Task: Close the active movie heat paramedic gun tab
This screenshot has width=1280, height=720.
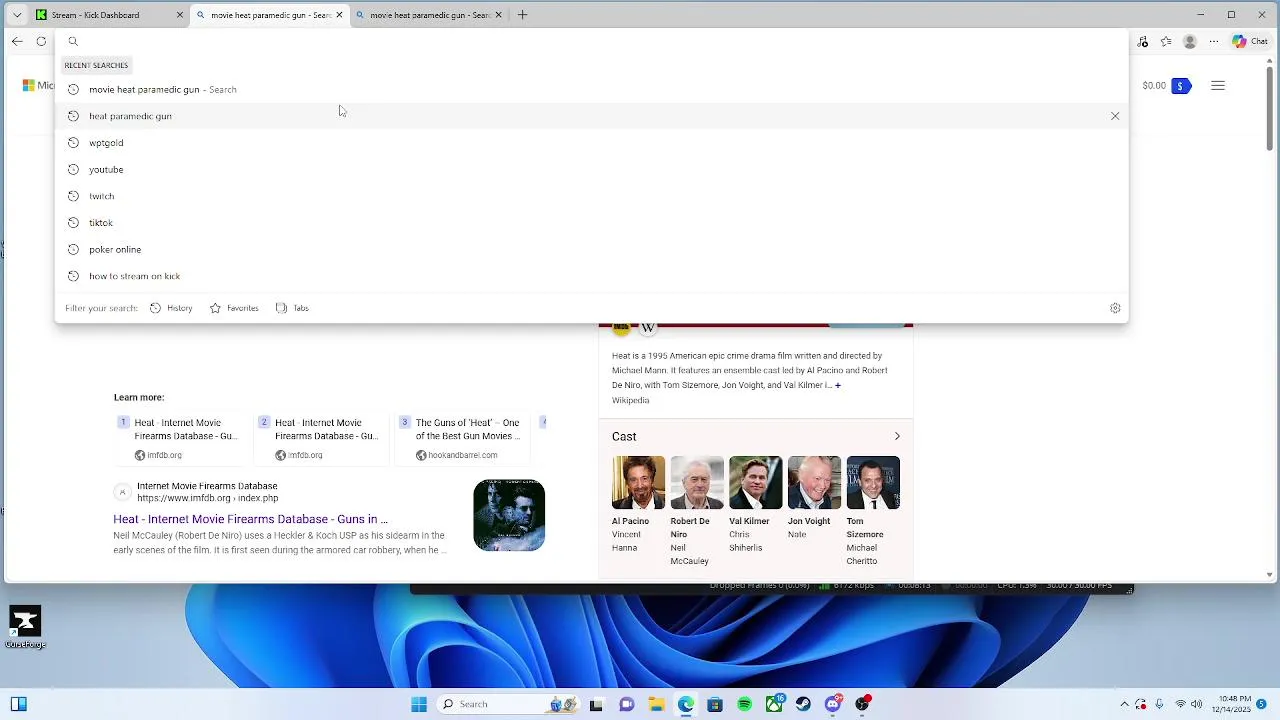Action: coord(339,15)
